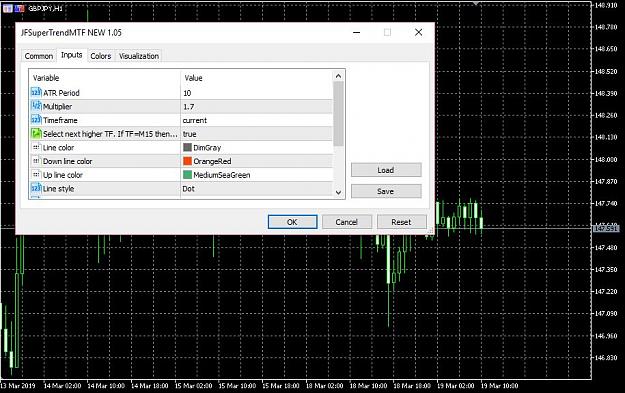Click the Line style row type icon
This screenshot has width=625, height=393.
click(x=36, y=188)
